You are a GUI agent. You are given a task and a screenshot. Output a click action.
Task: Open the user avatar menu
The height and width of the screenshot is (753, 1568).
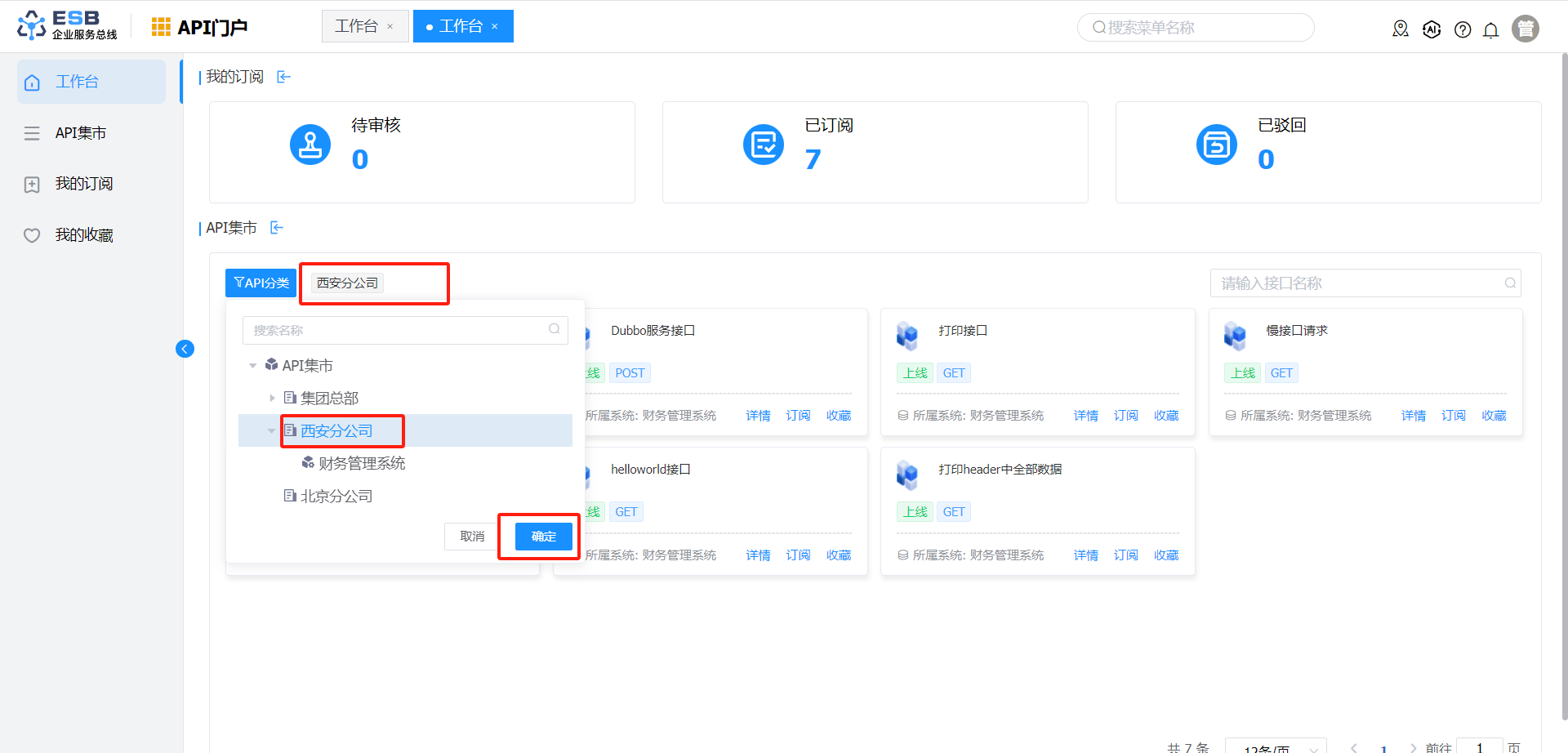1525,29
